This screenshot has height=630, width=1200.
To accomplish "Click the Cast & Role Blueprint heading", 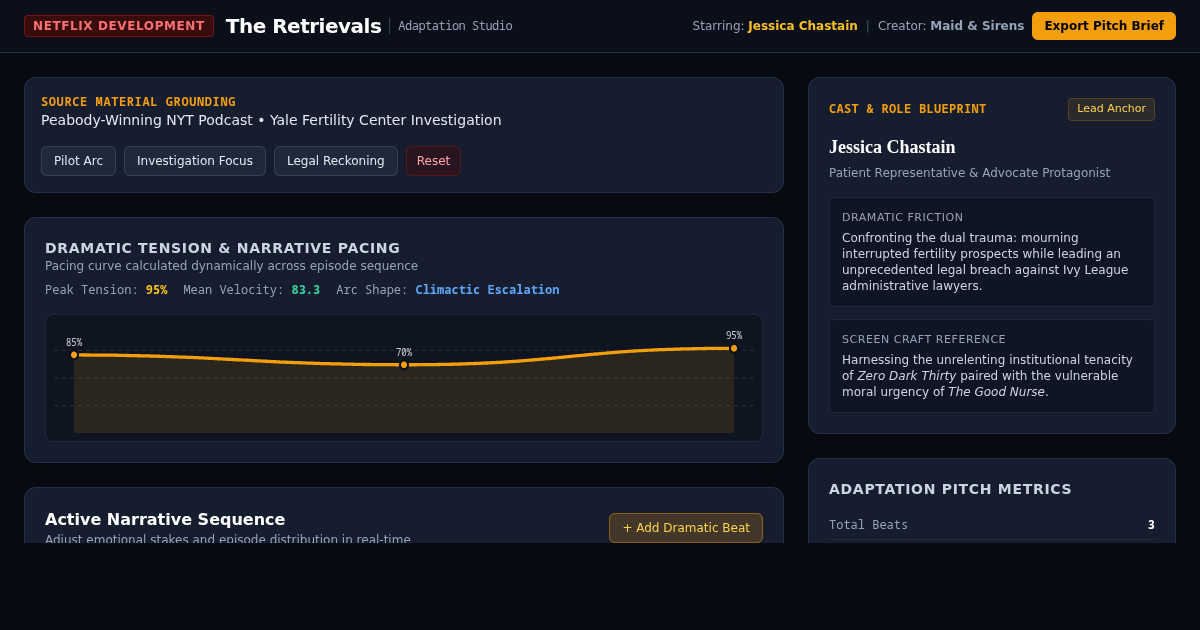I will pyautogui.click(x=907, y=109).
